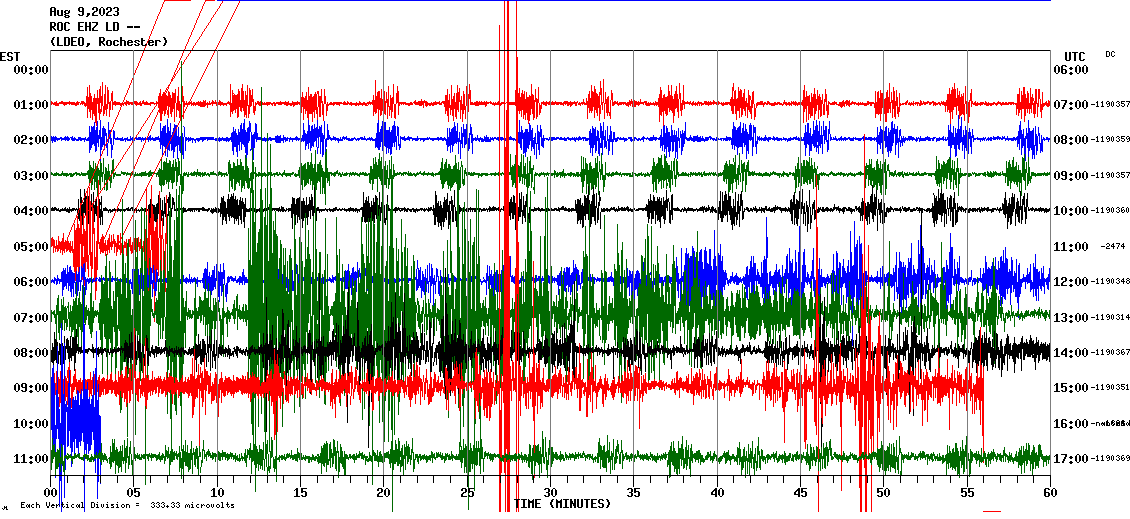Select the DC column header
The image size is (1130, 519).
point(1110,54)
